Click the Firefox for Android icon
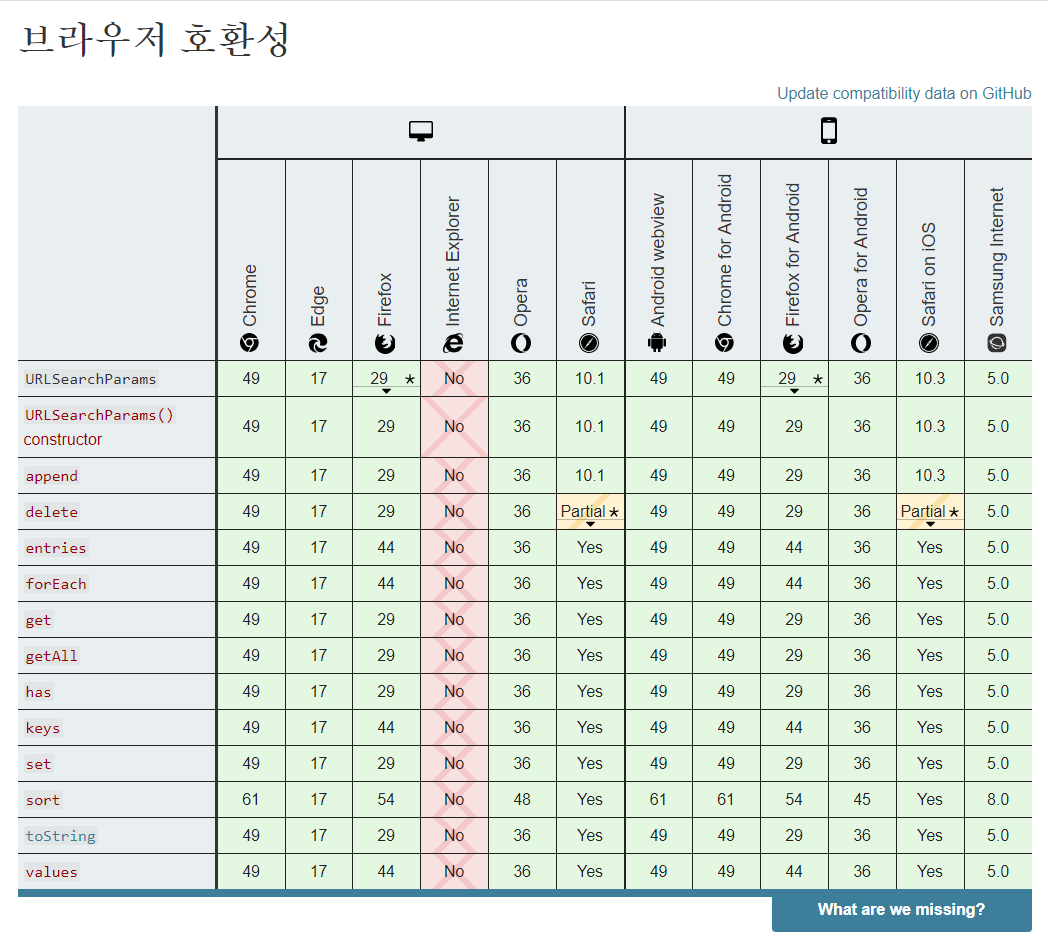Image resolution: width=1048 pixels, height=948 pixels. 793,344
